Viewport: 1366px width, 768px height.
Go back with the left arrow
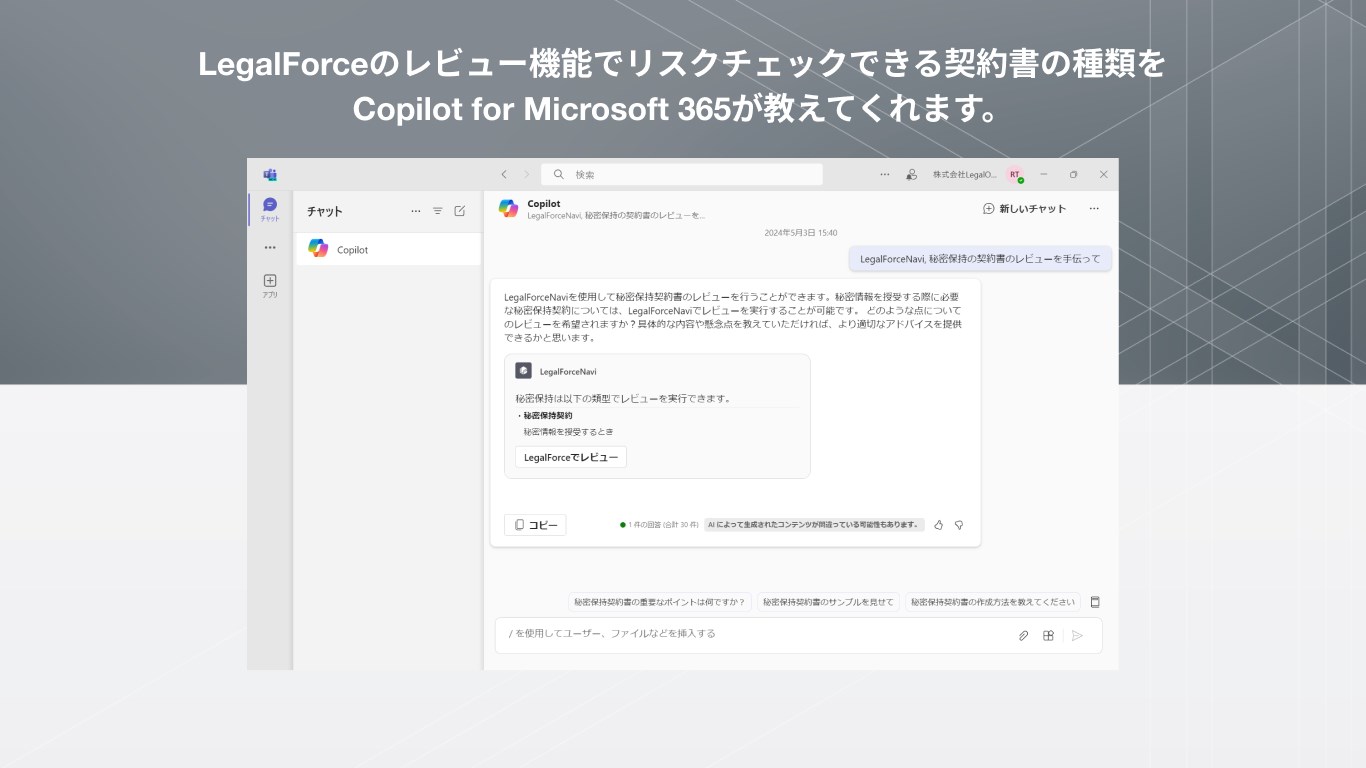(504, 174)
